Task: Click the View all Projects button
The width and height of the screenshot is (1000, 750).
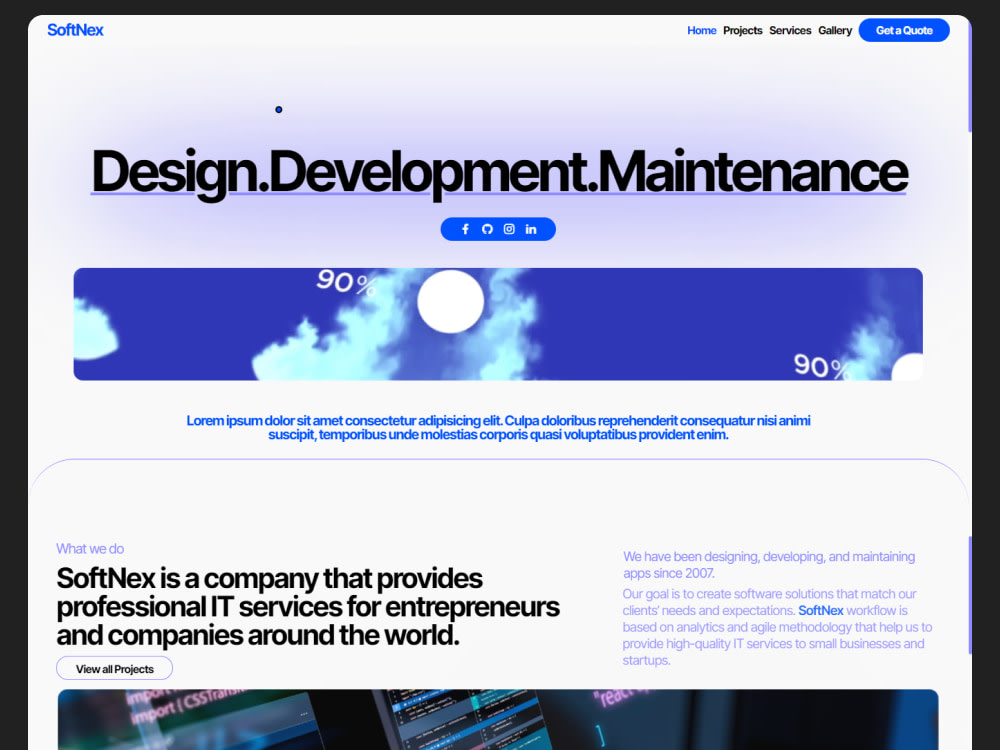Action: click(x=114, y=668)
